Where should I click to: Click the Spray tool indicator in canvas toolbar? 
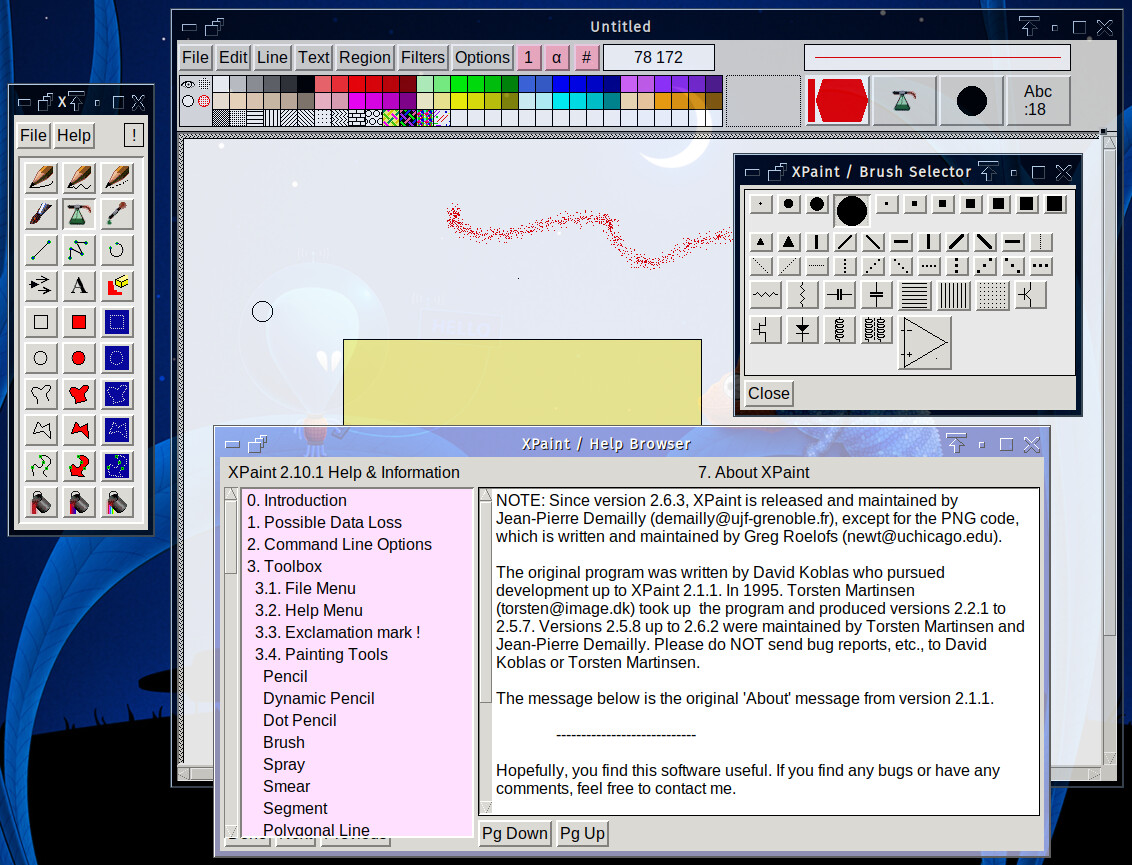coord(904,101)
